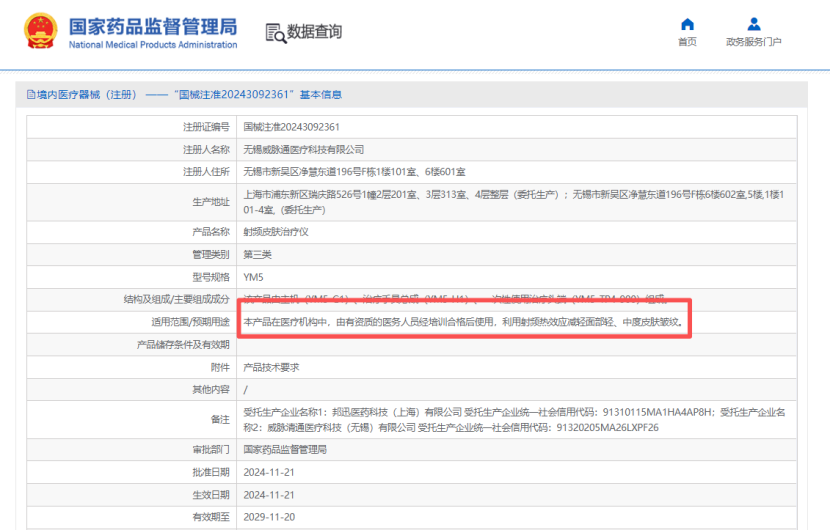
Task: Click the national emblem logo
Action: (41, 31)
